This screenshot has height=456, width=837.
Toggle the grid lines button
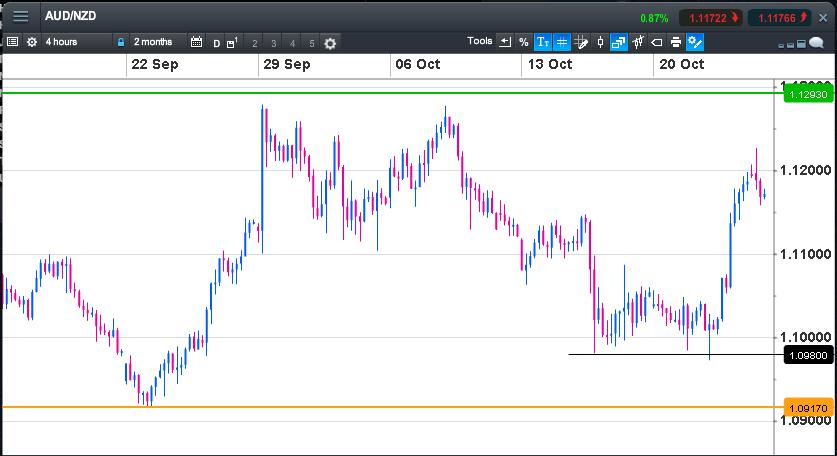[561, 42]
